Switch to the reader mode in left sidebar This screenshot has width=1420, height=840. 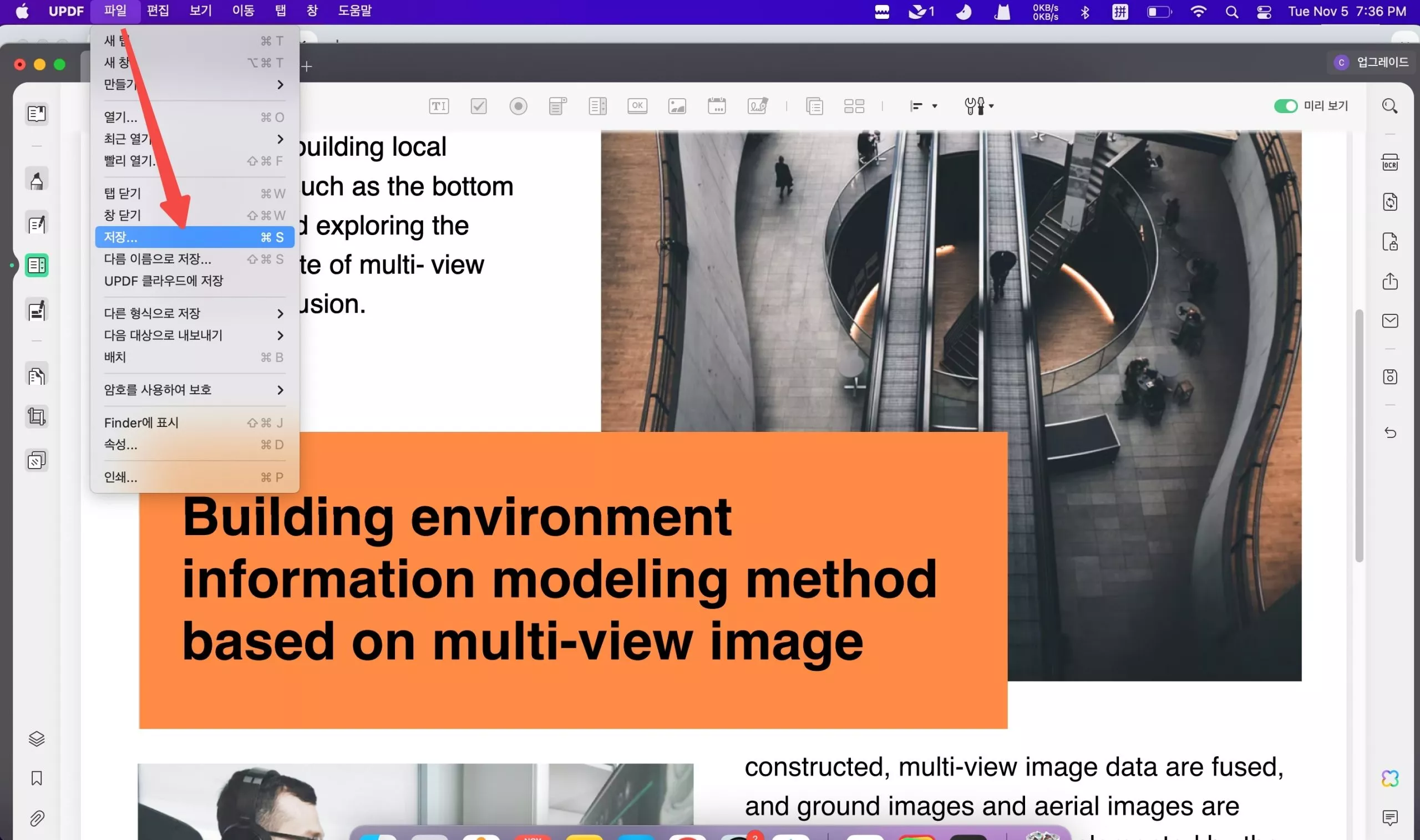[37, 114]
